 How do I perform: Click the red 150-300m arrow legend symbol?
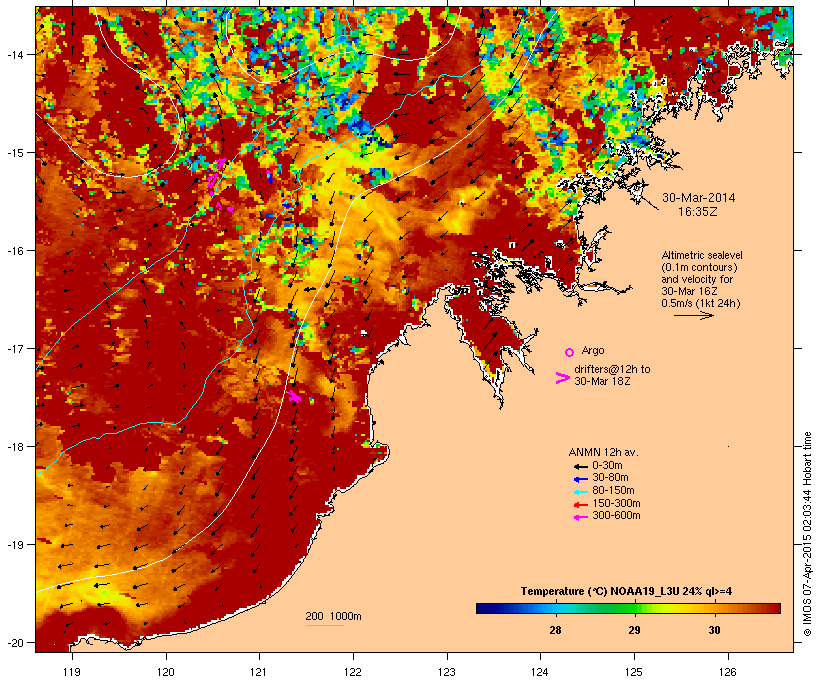[x=580, y=505]
